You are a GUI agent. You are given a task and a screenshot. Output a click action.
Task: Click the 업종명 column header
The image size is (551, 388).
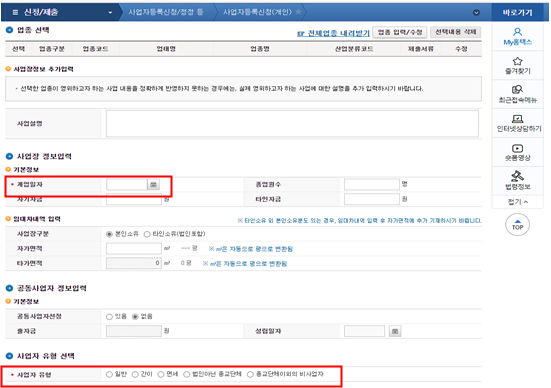(x=260, y=49)
